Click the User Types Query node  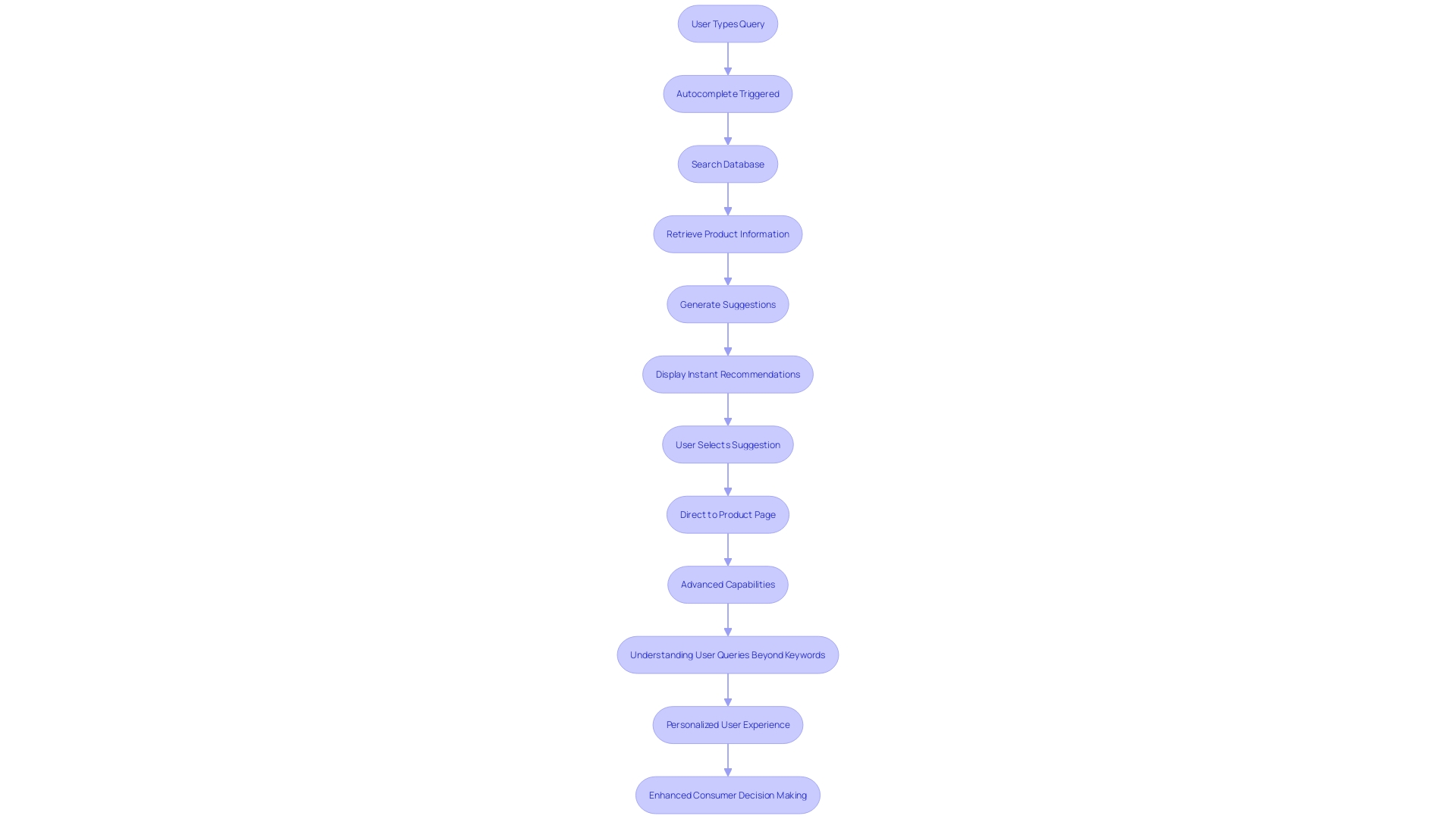point(728,23)
